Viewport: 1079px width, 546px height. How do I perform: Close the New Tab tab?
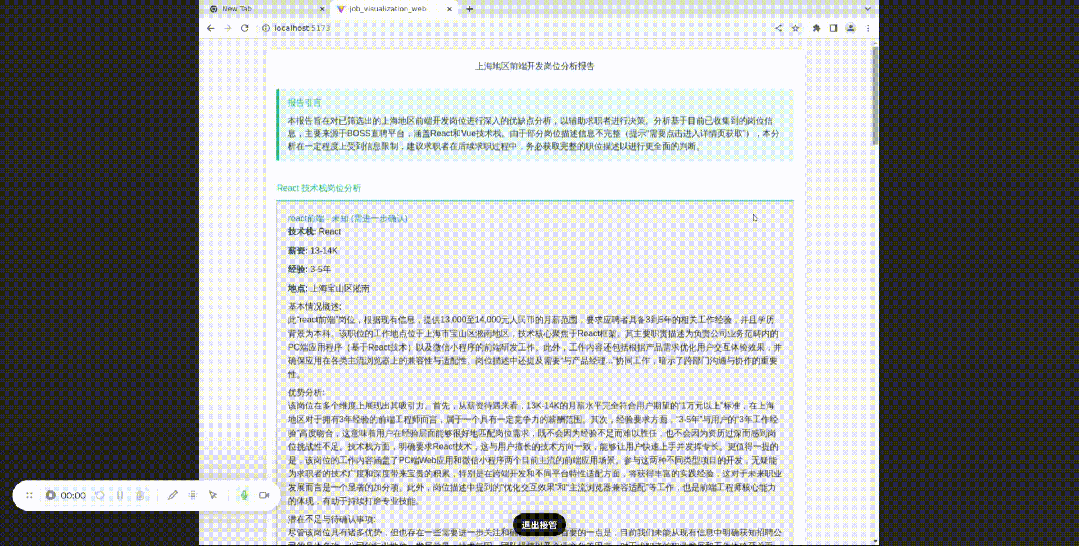coord(322,9)
